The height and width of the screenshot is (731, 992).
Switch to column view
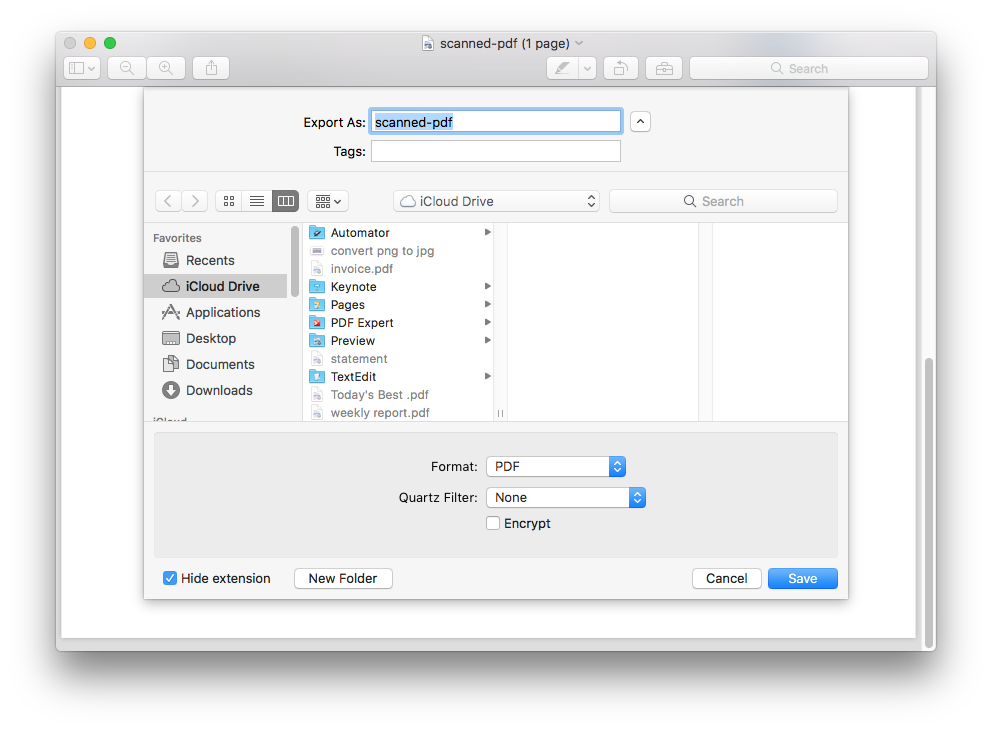coord(285,201)
